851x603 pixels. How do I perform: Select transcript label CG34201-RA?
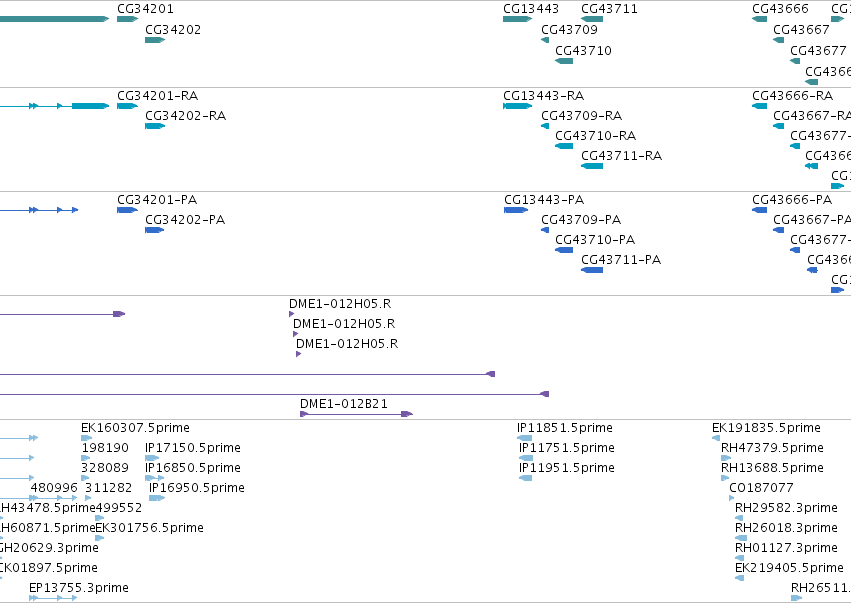pyautogui.click(x=158, y=96)
